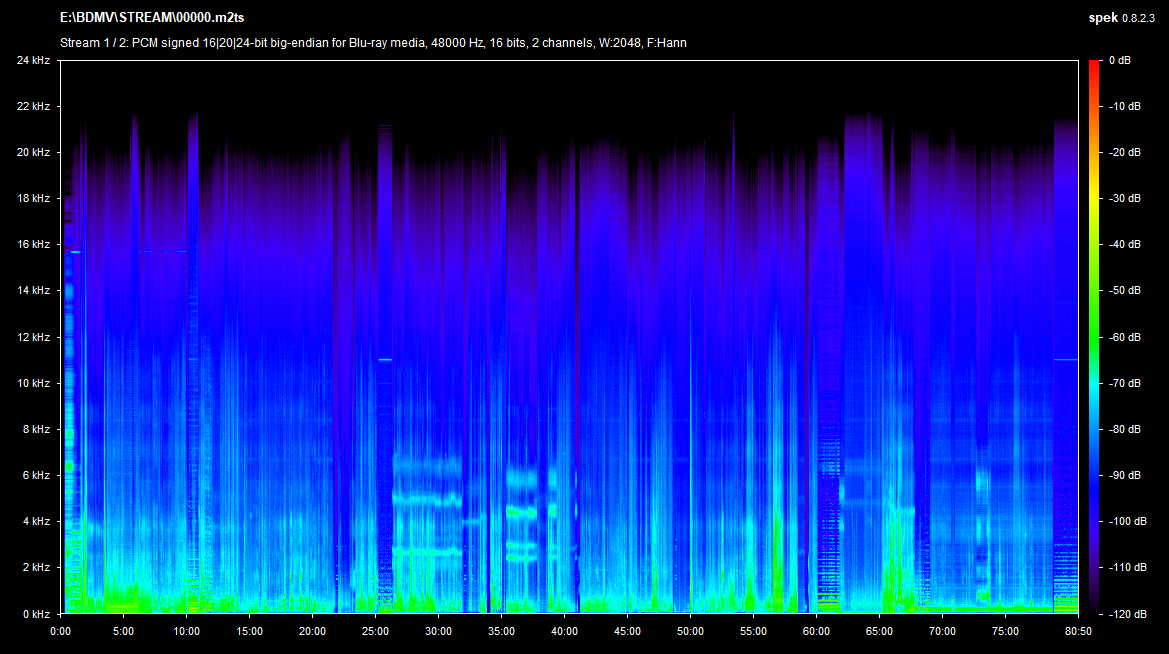This screenshot has height=654, width=1169.
Task: Click the 40:00 time axis label
Action: point(564,631)
